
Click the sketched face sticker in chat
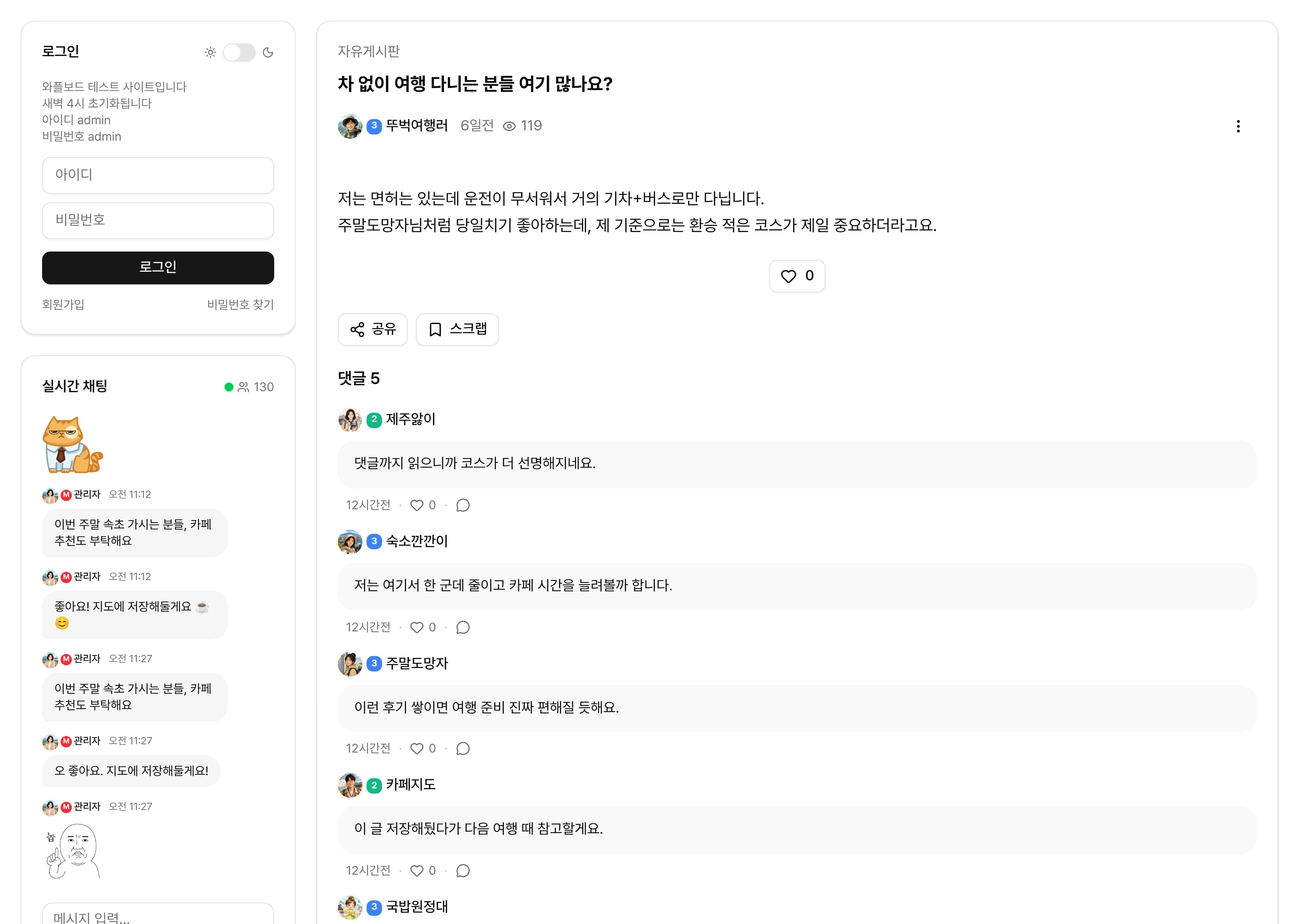[x=73, y=852]
